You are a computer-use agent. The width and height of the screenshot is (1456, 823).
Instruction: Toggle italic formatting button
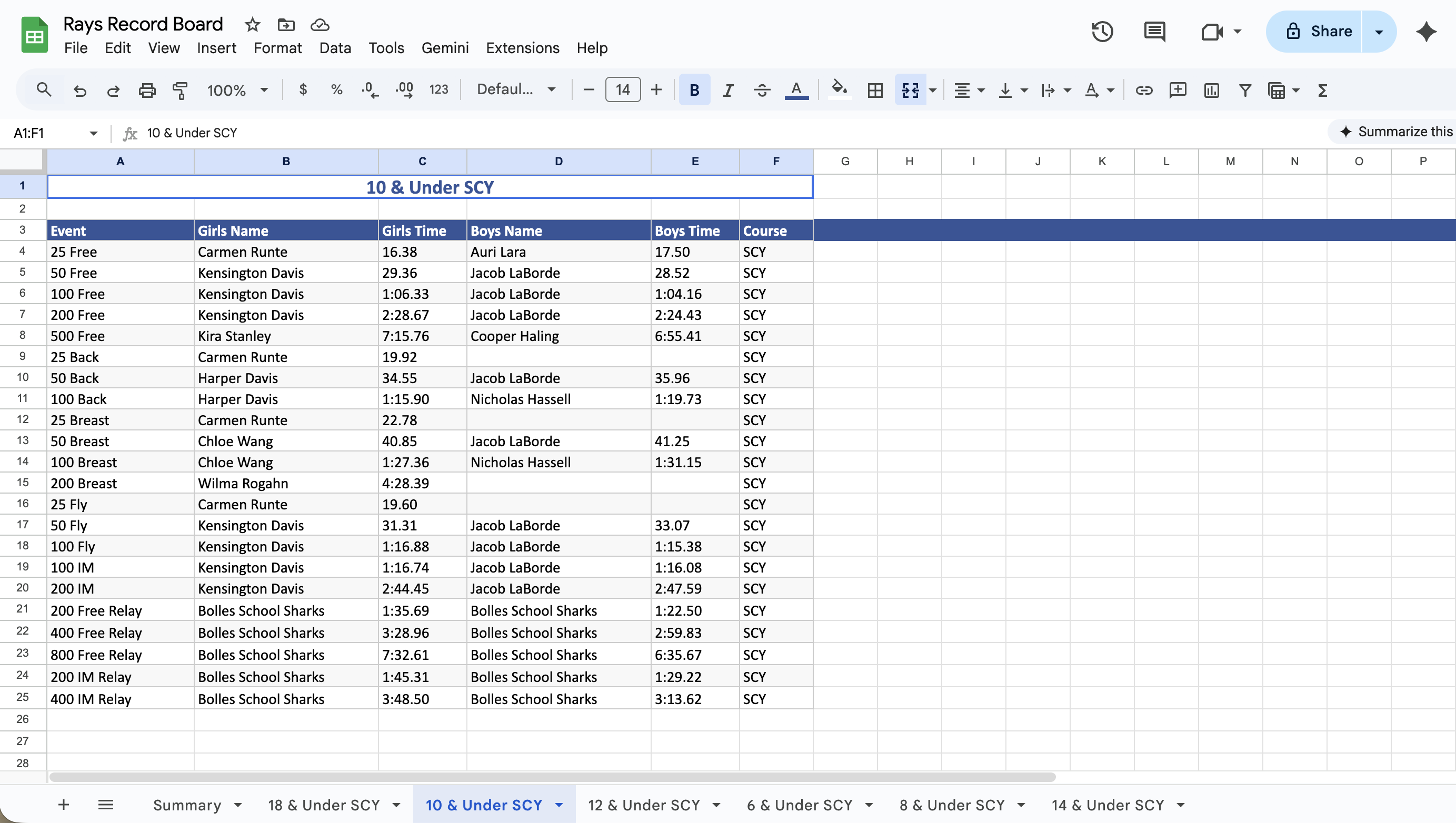point(727,90)
